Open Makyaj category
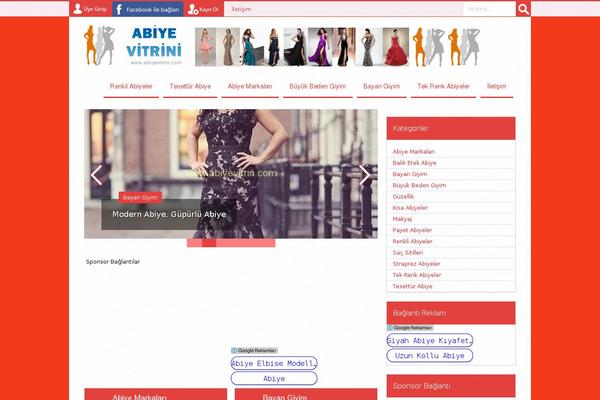600x400 pixels. (402, 219)
